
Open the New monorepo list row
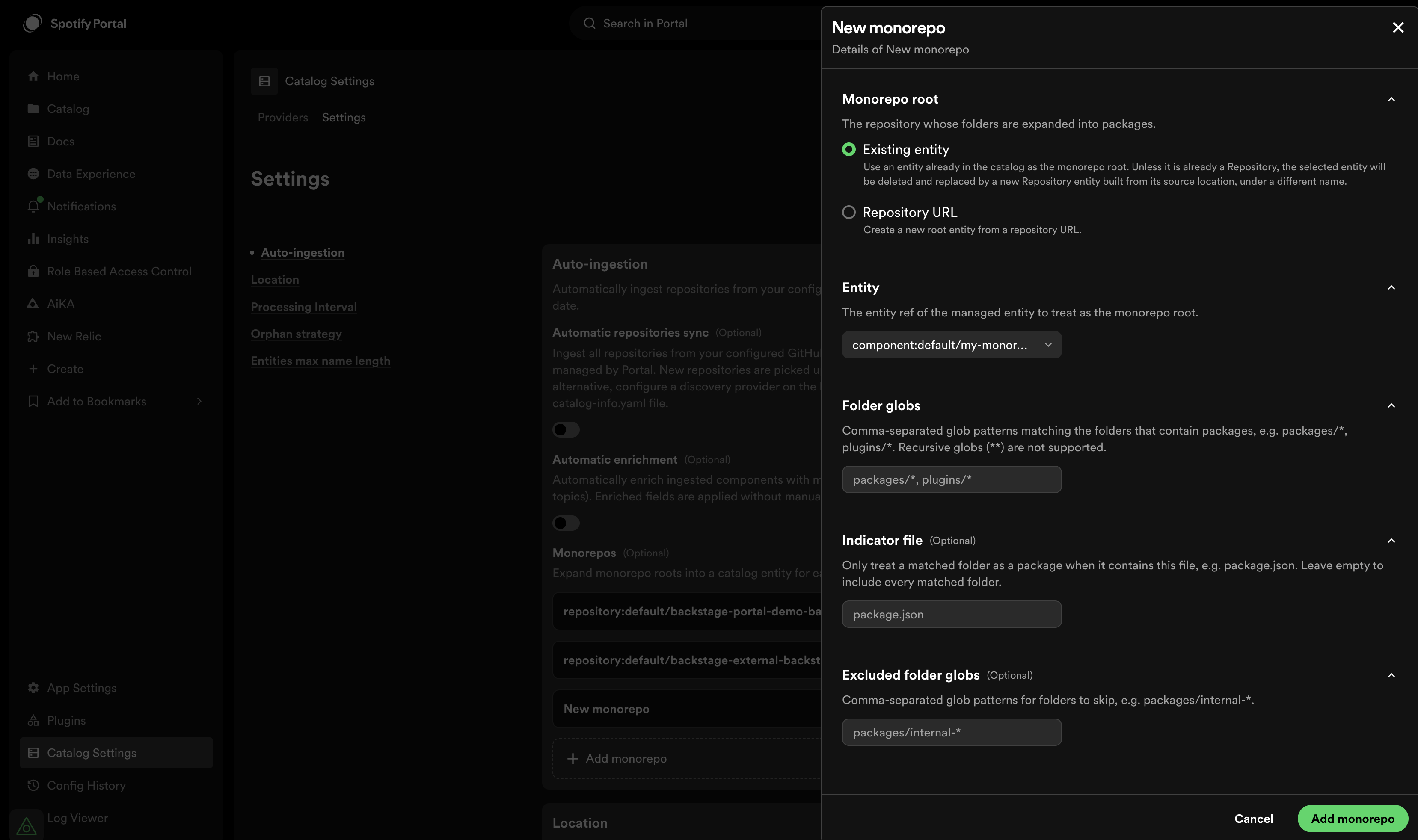[686, 709]
